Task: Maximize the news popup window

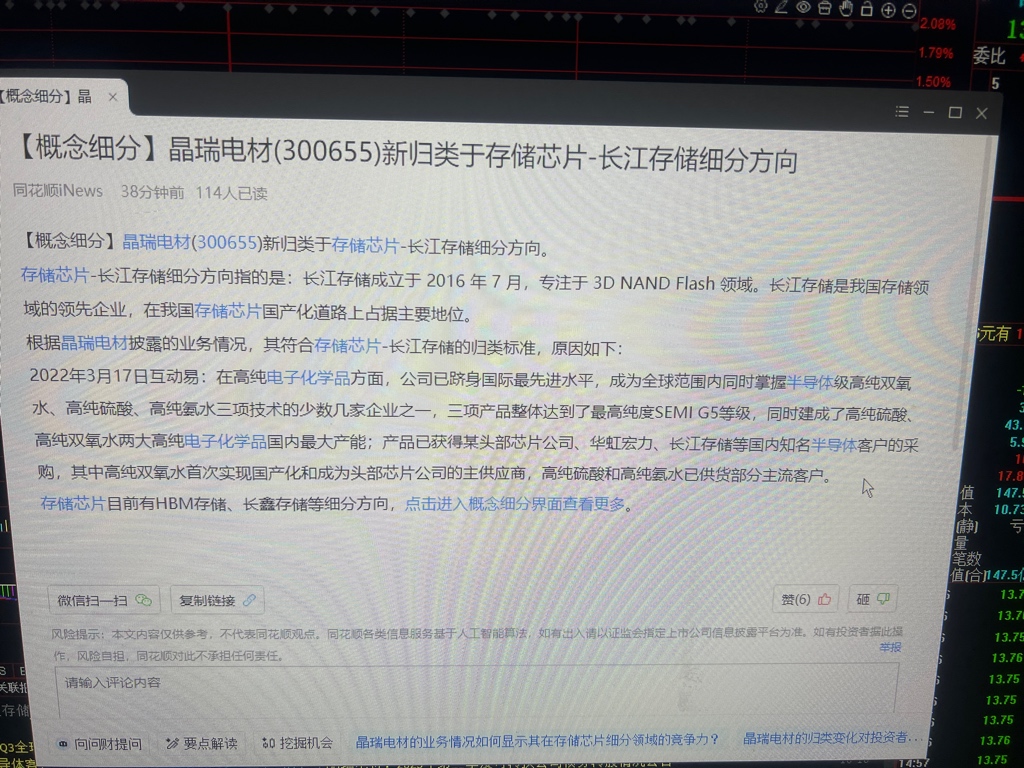Action: [x=955, y=112]
